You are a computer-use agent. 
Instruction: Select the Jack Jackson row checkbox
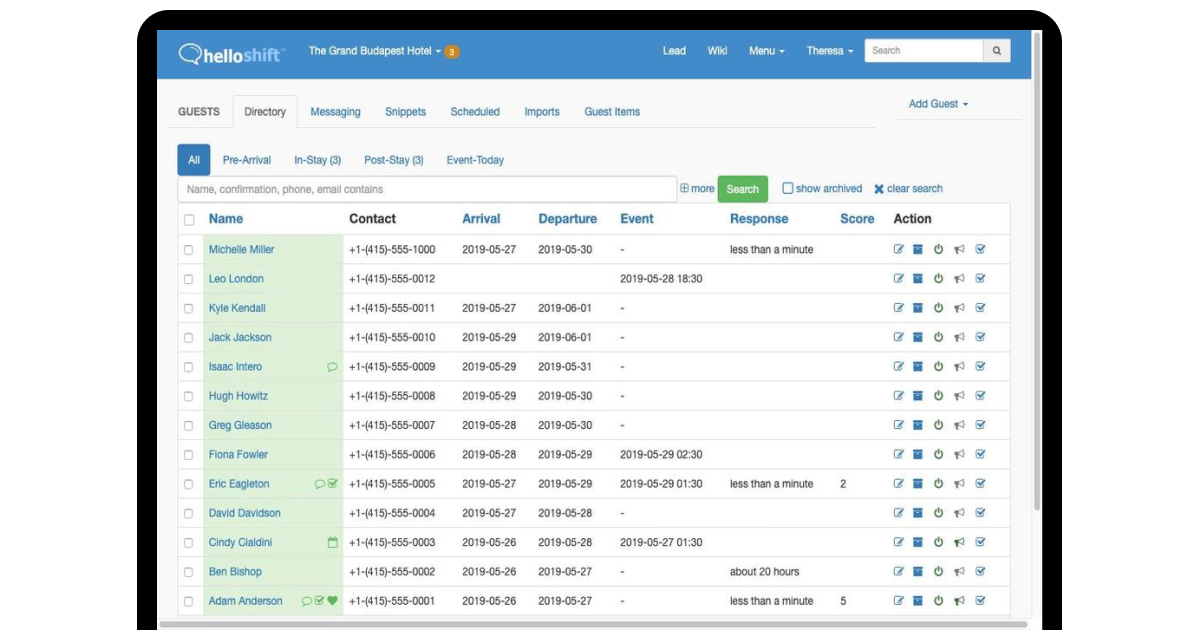point(189,338)
